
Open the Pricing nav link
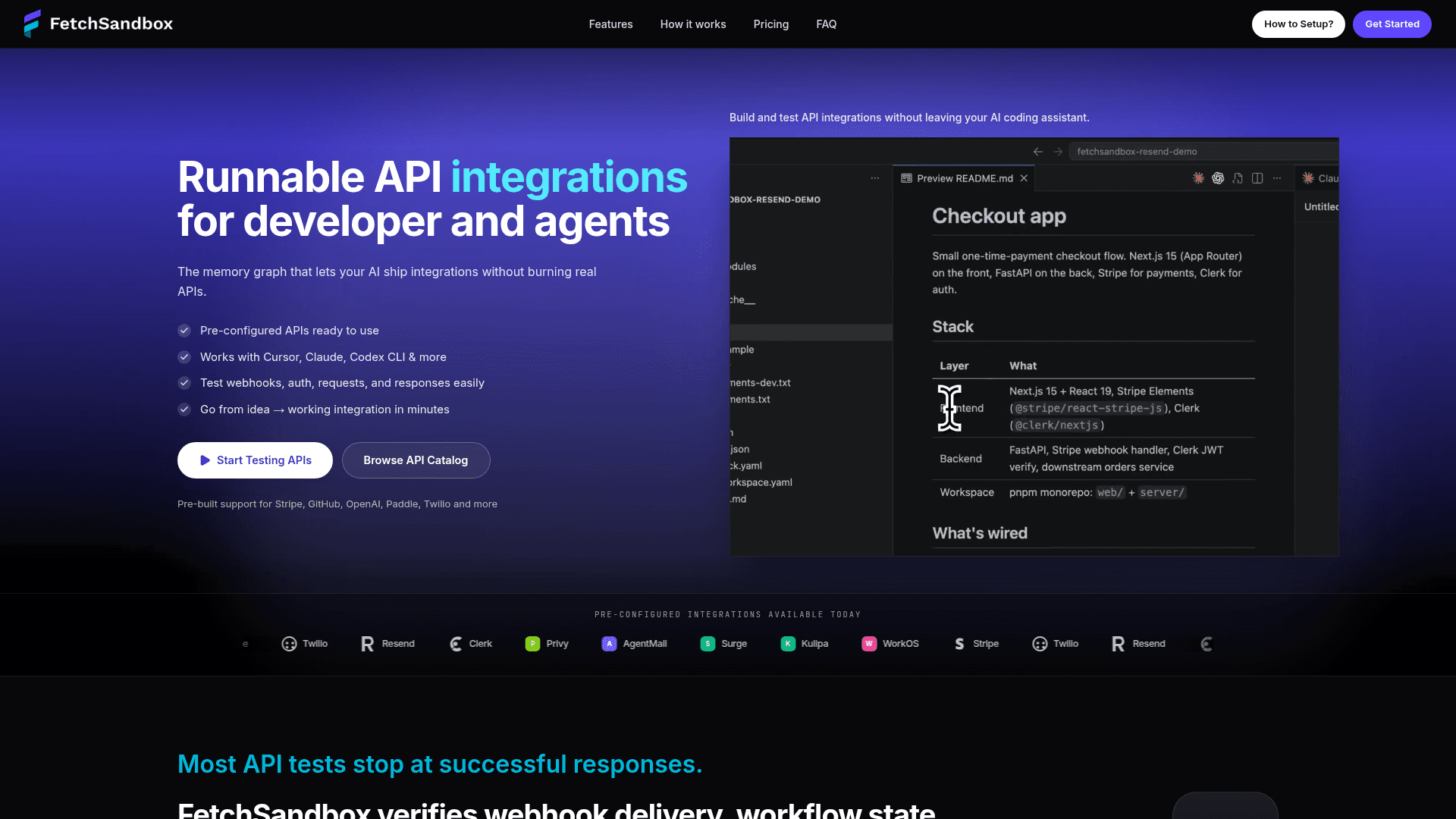771,24
